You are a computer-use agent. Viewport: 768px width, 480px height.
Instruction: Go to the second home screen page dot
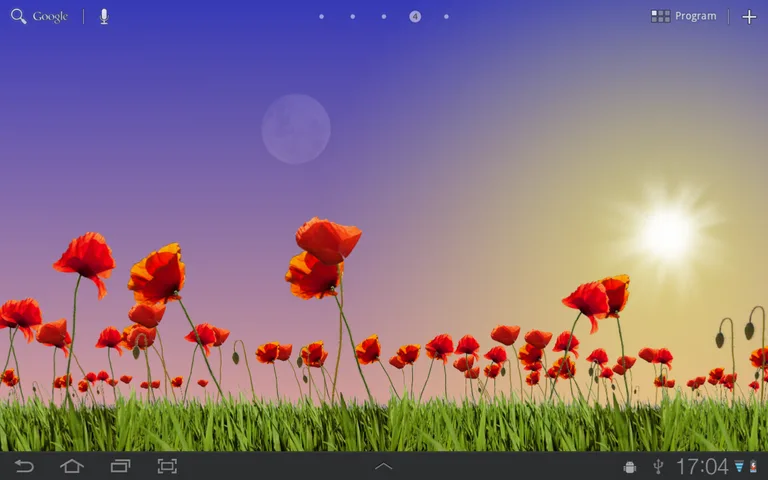tap(353, 17)
